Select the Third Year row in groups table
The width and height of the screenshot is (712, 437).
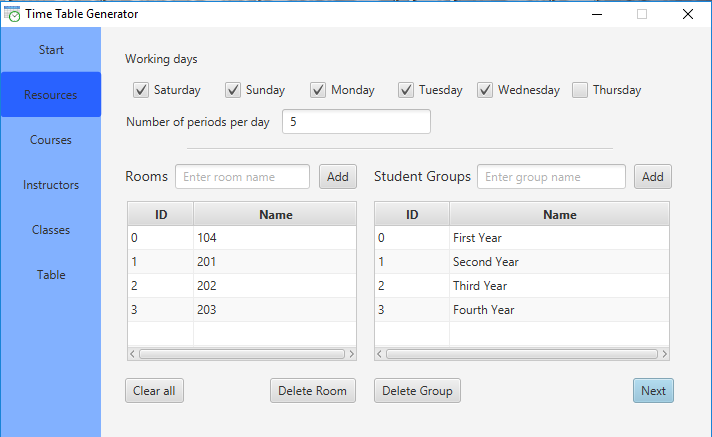[x=520, y=286]
